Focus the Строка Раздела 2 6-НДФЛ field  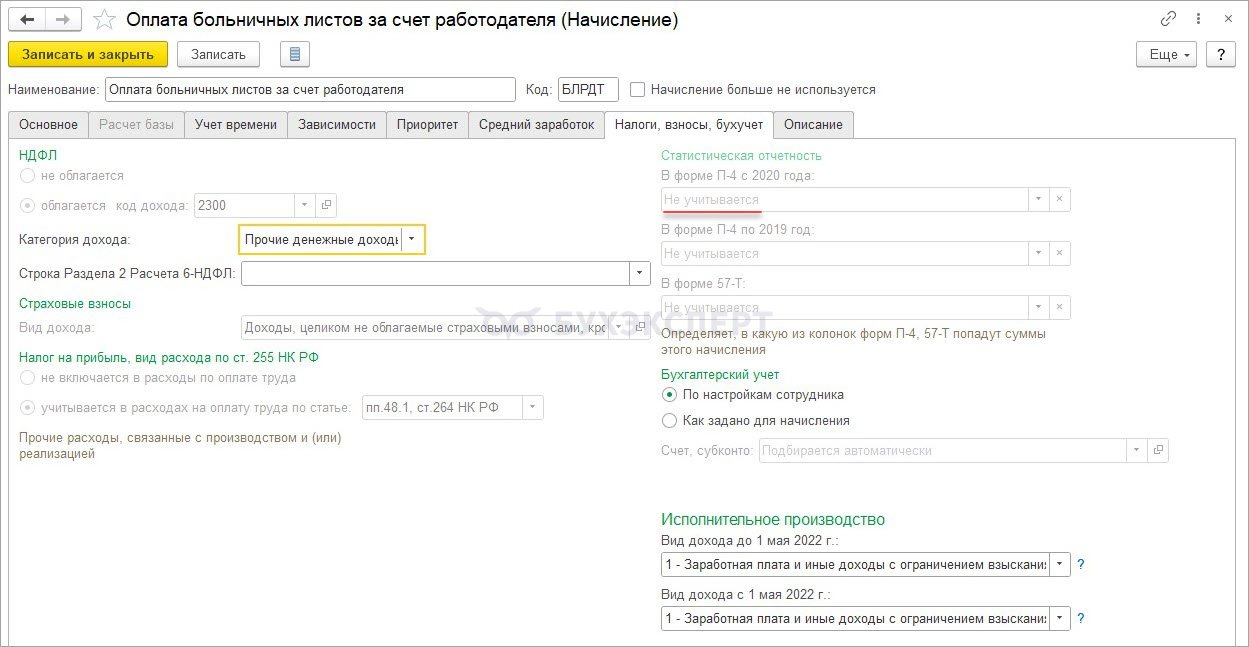435,274
